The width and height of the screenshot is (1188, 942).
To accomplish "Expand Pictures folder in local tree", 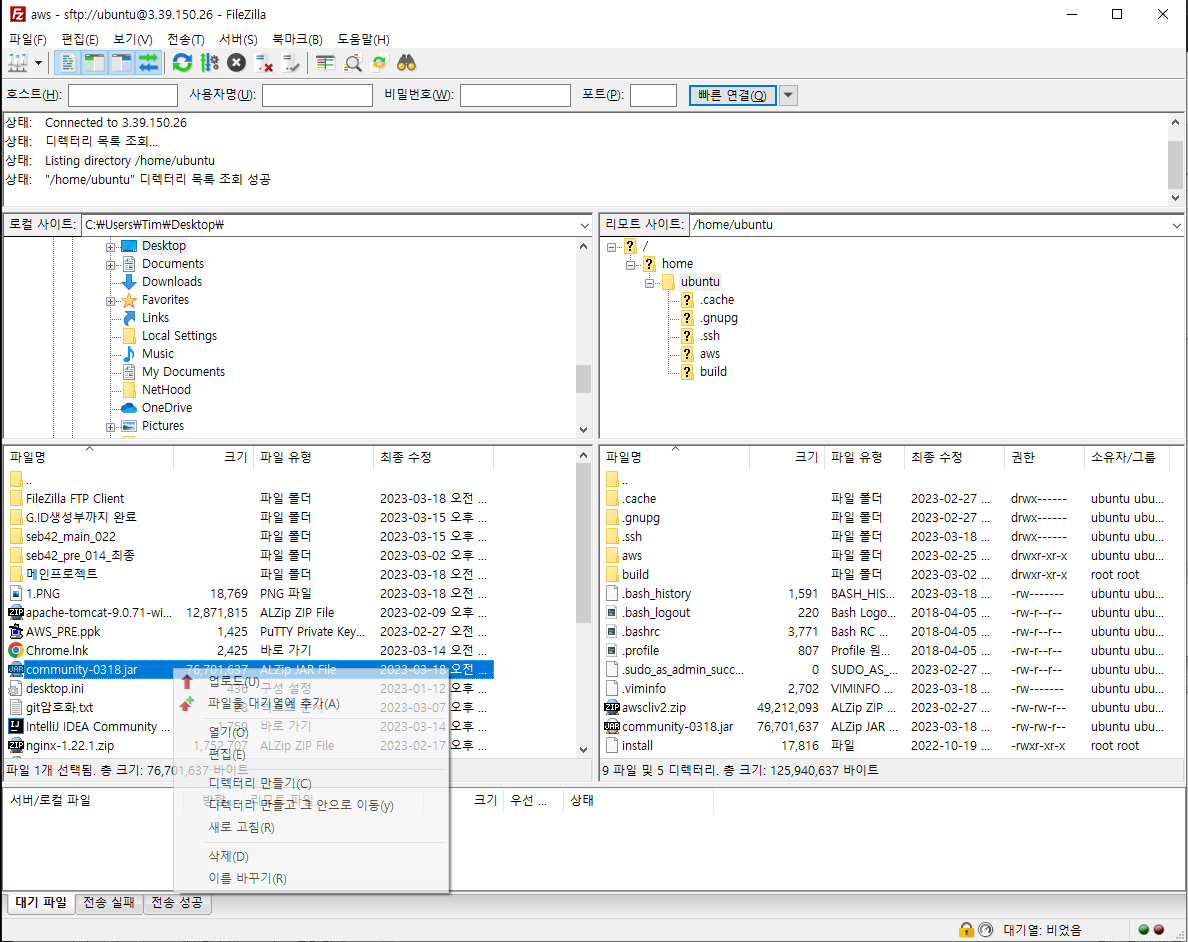I will tap(111, 427).
